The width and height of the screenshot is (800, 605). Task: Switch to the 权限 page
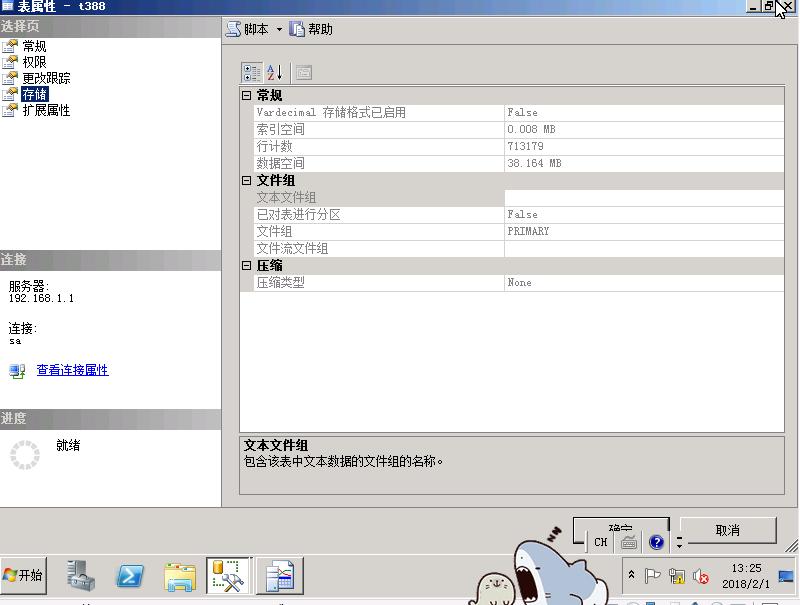(33, 61)
